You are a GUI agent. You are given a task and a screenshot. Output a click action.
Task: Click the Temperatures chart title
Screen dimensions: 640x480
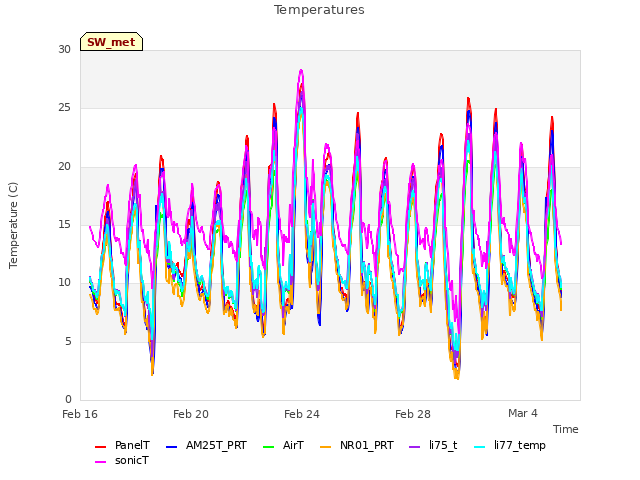coord(319,10)
